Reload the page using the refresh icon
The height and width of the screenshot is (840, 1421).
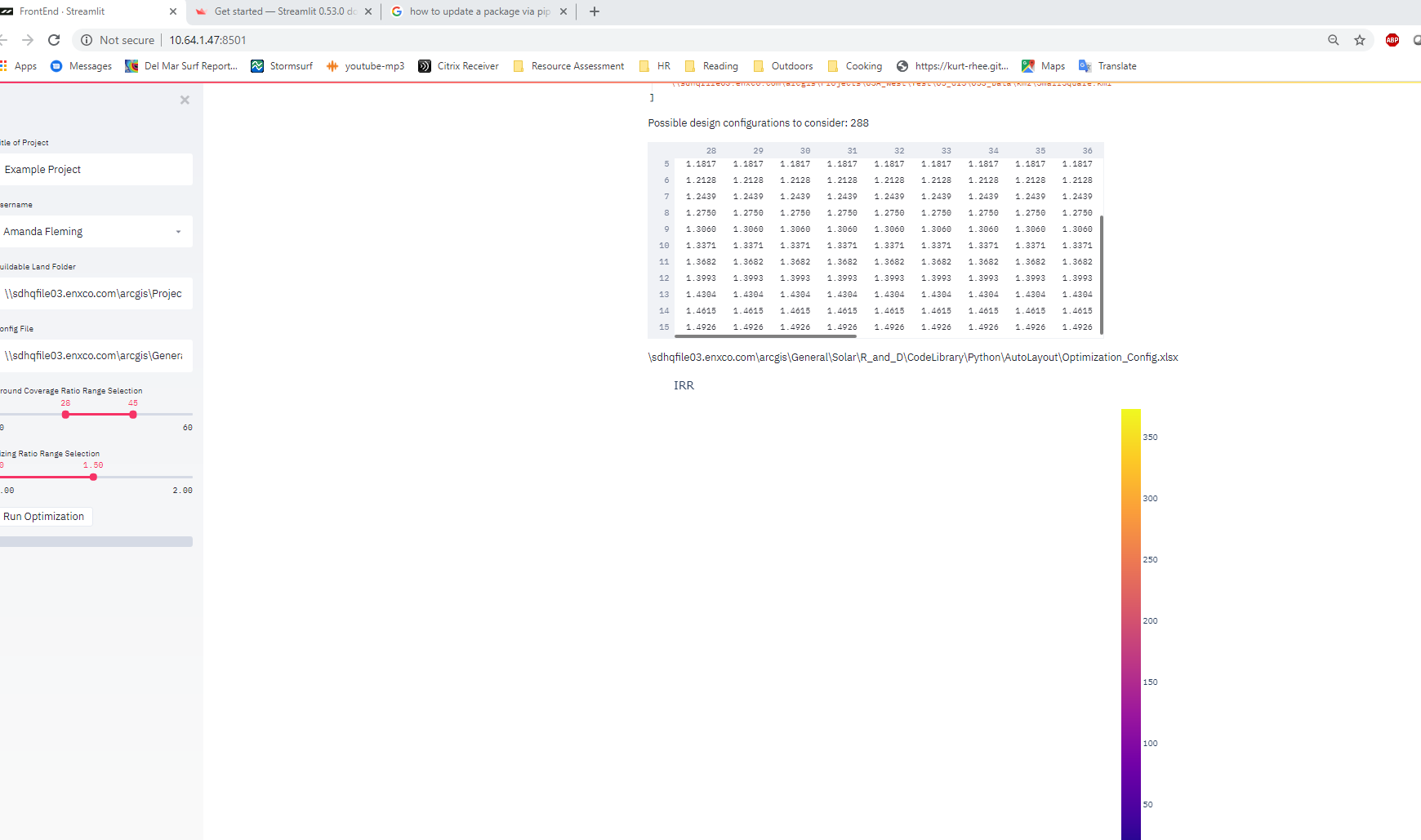click(54, 39)
